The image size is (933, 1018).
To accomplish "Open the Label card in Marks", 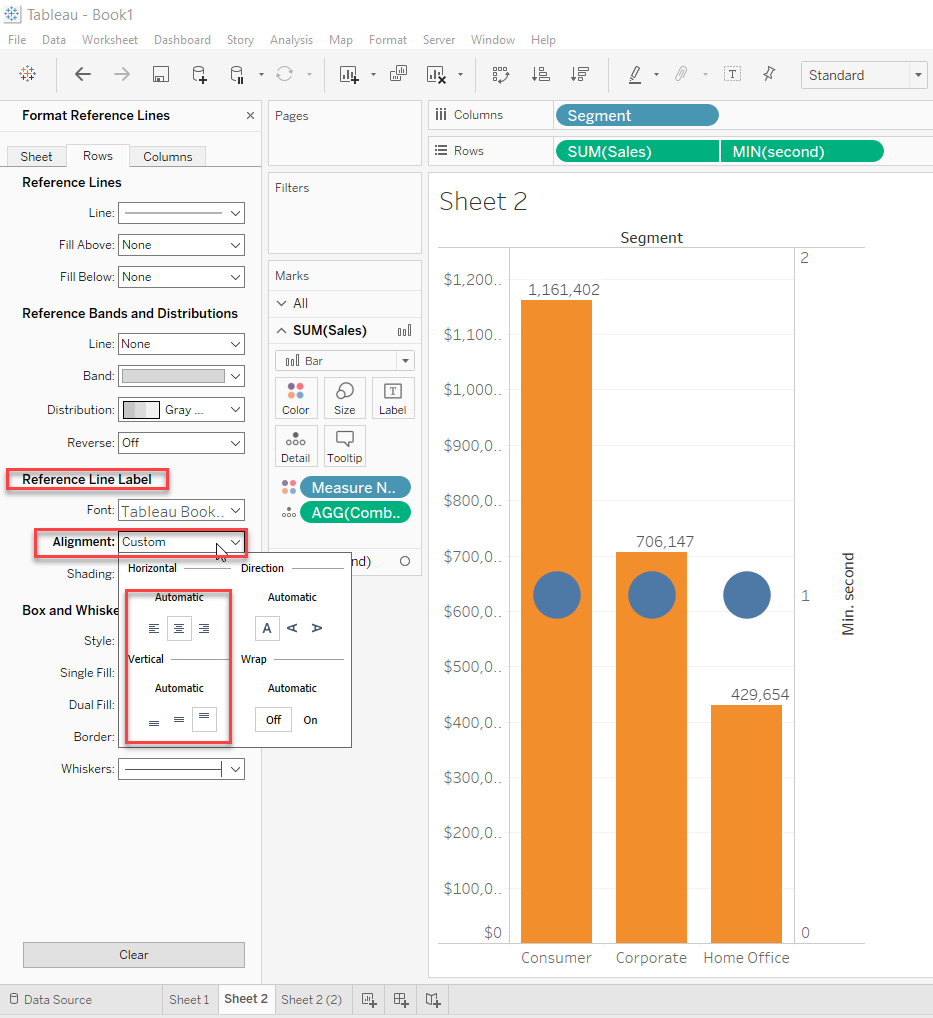I will pos(393,399).
